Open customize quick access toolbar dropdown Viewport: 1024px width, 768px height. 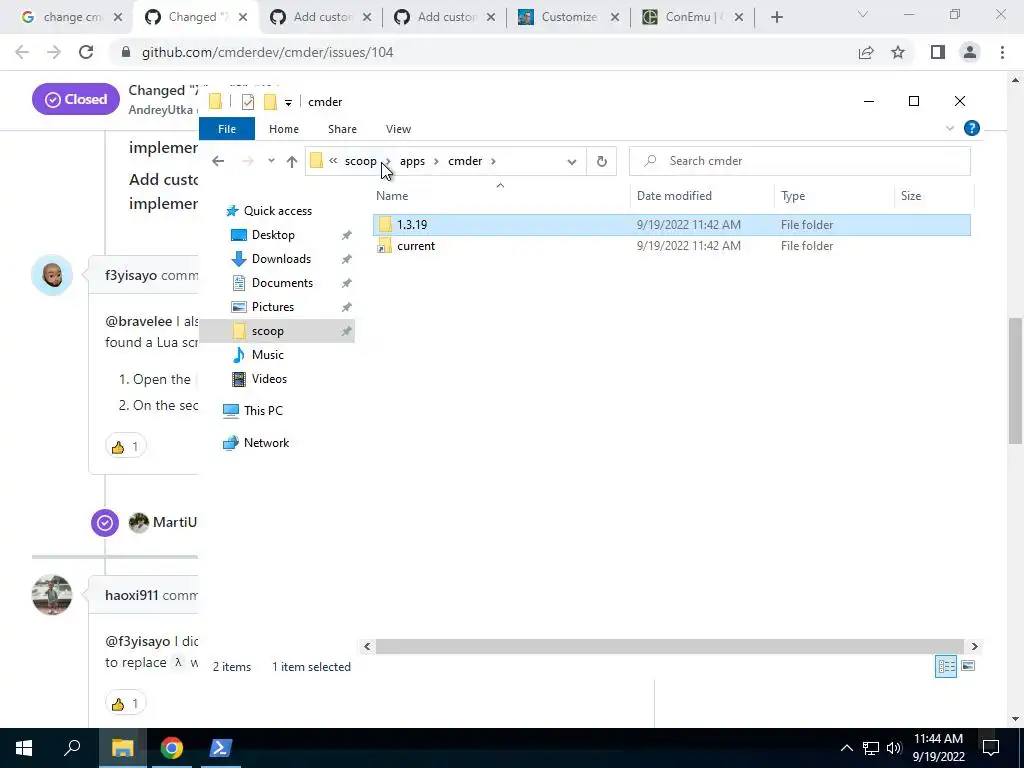tap(288, 103)
